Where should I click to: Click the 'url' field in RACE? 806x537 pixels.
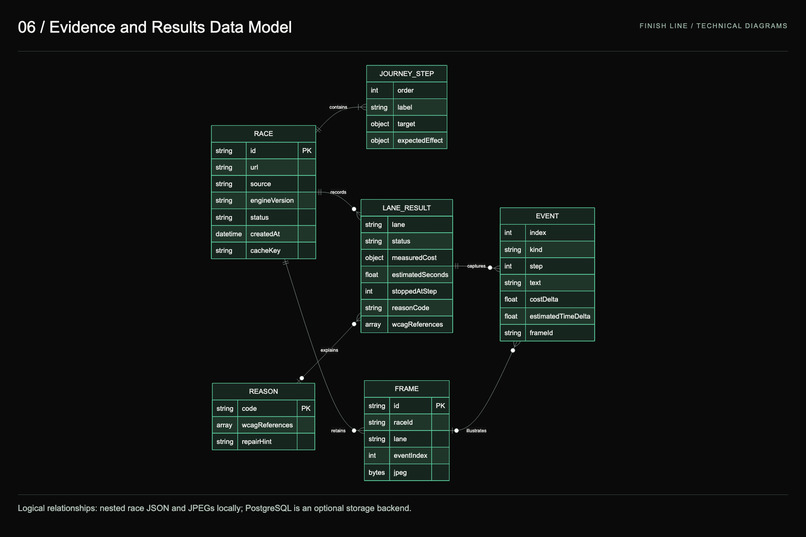tap(272, 167)
